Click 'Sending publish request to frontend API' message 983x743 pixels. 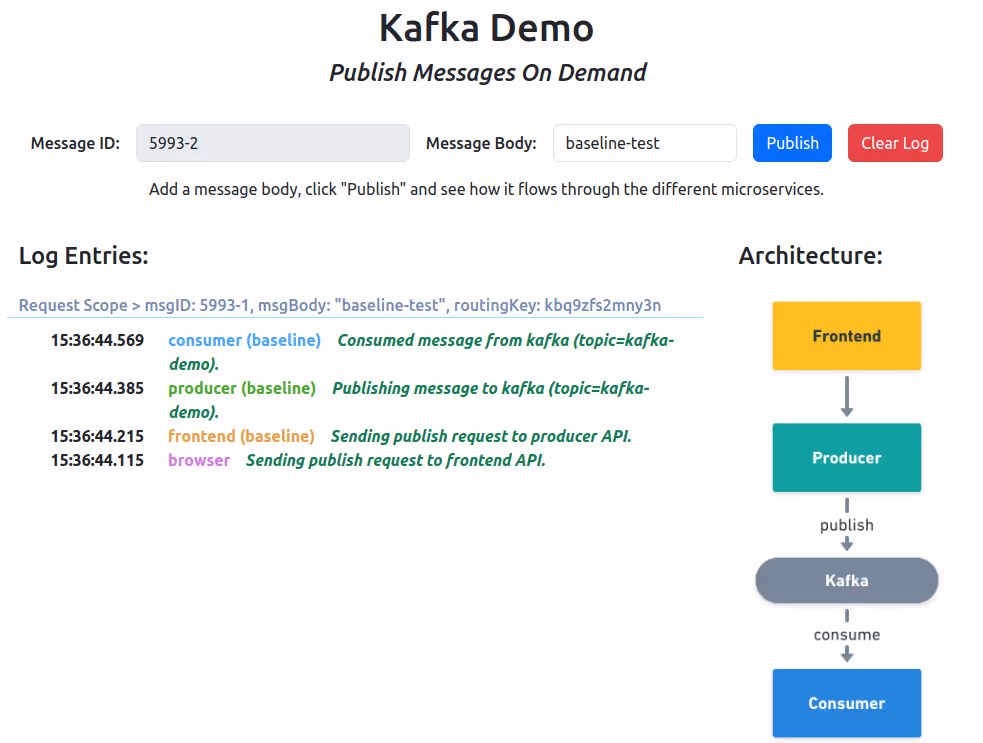(396, 460)
